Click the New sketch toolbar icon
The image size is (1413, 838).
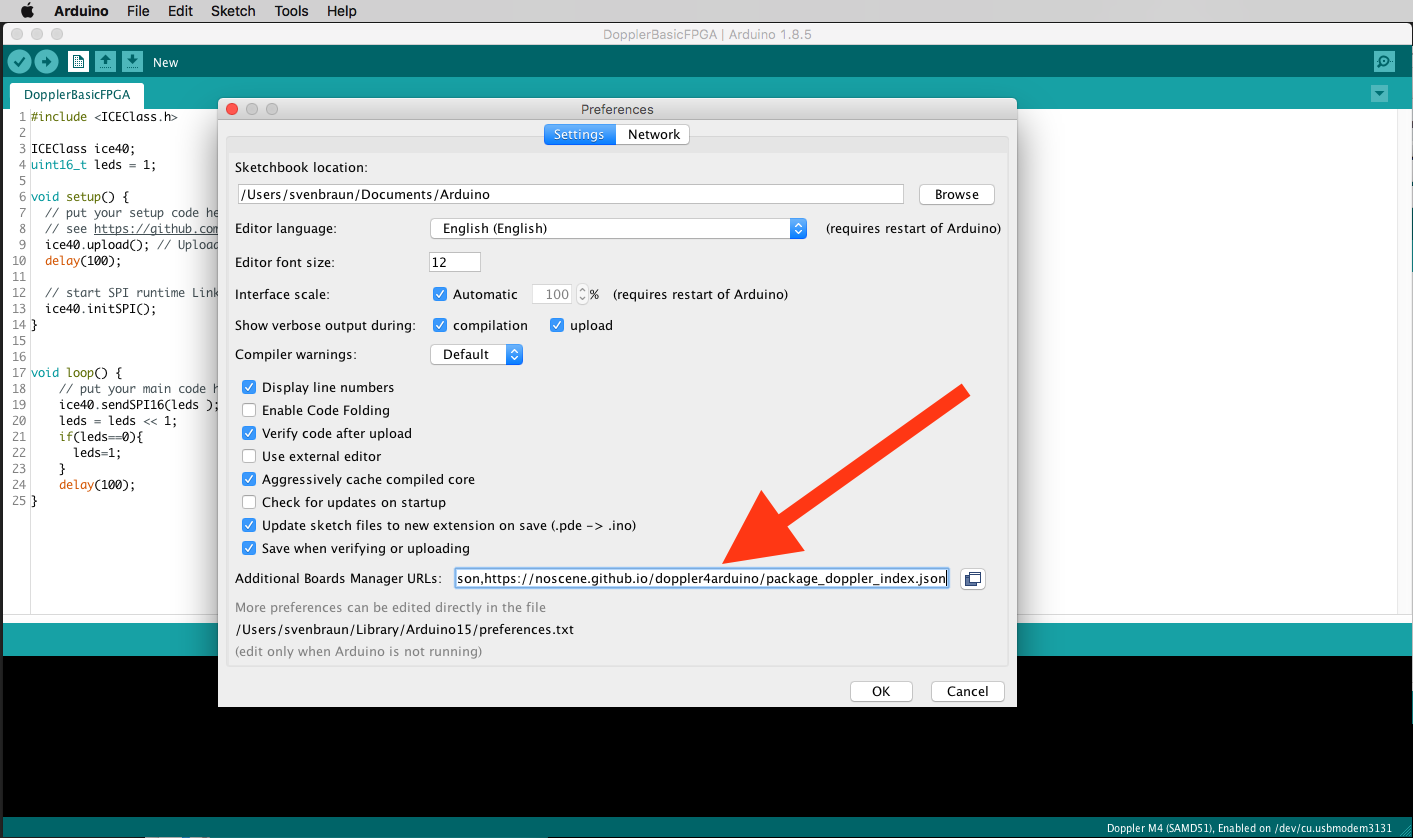78,62
